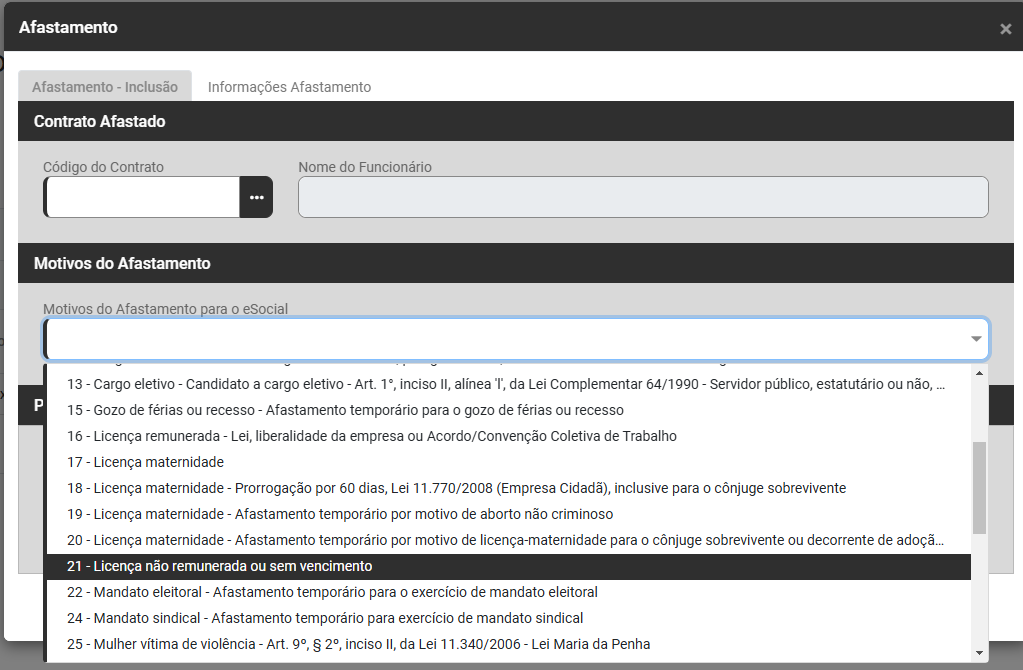Screen dimensions: 1023x670
Task: Close the Afastamento dialog with X
Action: point(1005,29)
